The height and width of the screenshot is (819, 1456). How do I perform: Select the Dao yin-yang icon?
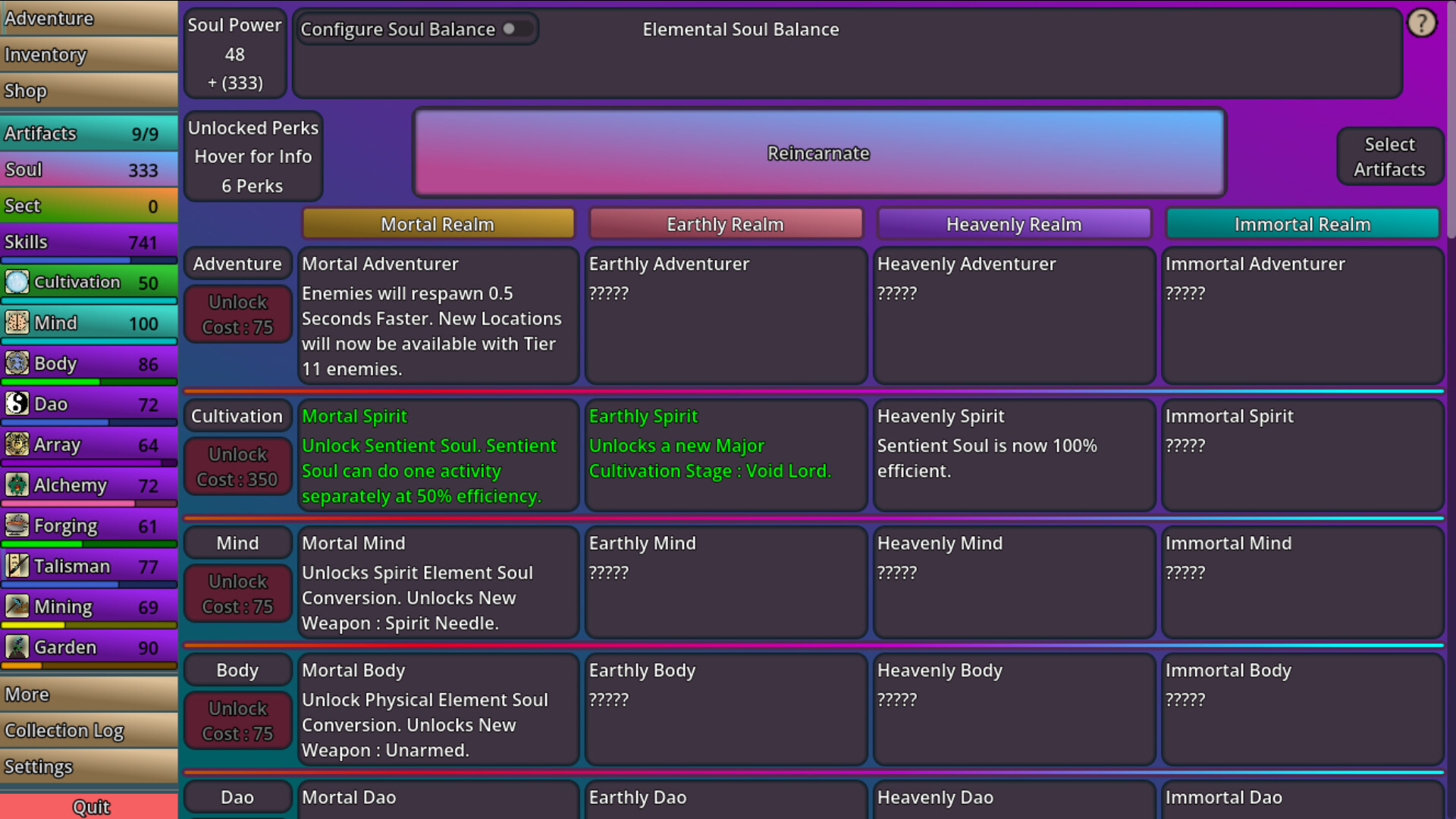coord(17,403)
